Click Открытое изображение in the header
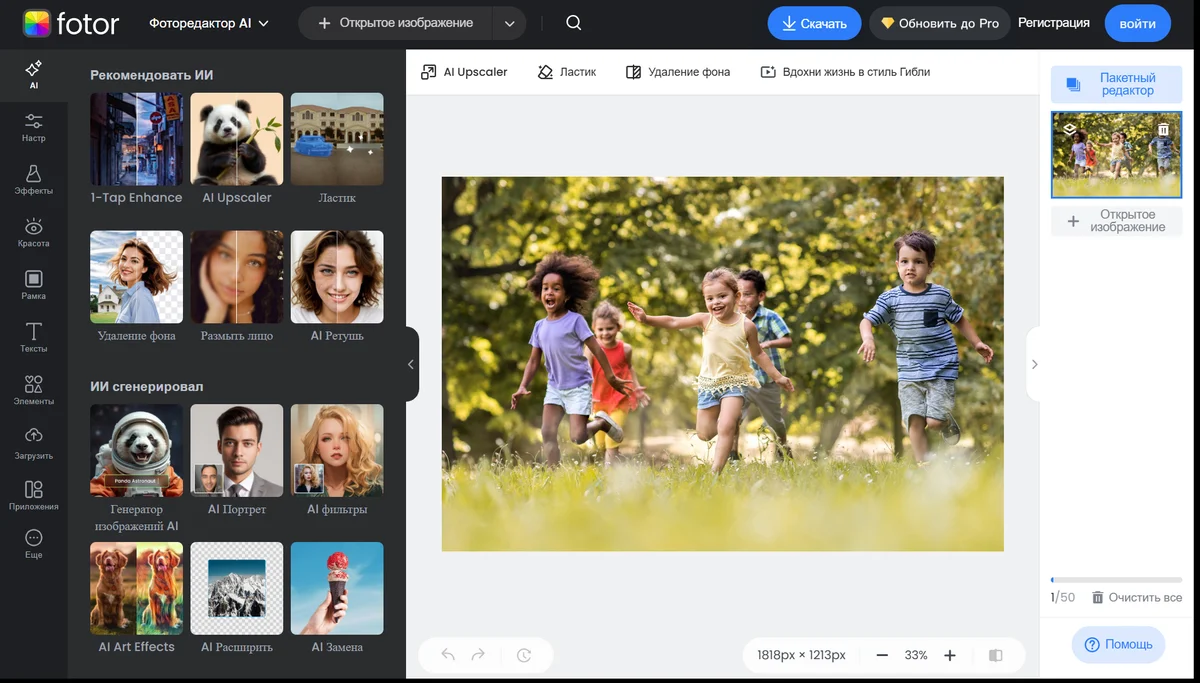The width and height of the screenshot is (1200, 683). (396, 23)
